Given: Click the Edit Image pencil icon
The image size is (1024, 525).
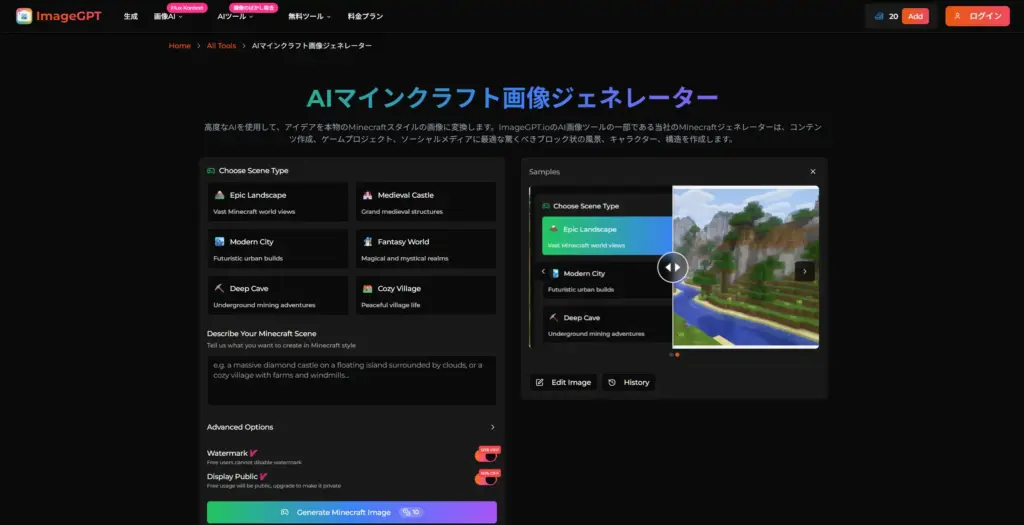Looking at the screenshot, I should [539, 383].
